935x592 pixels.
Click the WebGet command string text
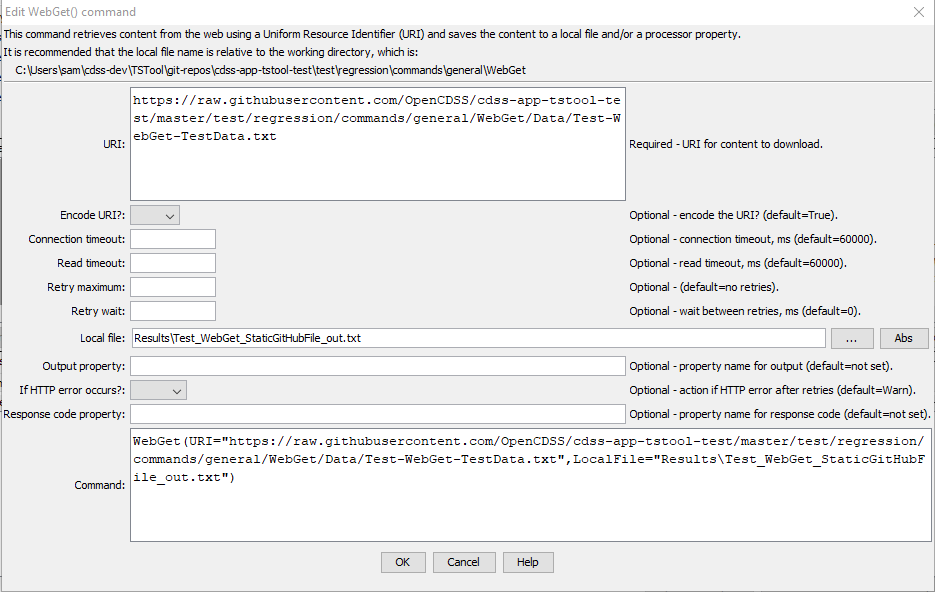[529, 459]
